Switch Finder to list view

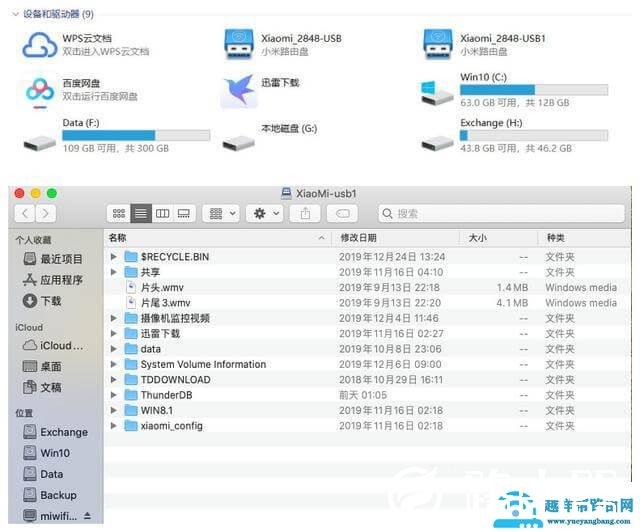pos(141,213)
